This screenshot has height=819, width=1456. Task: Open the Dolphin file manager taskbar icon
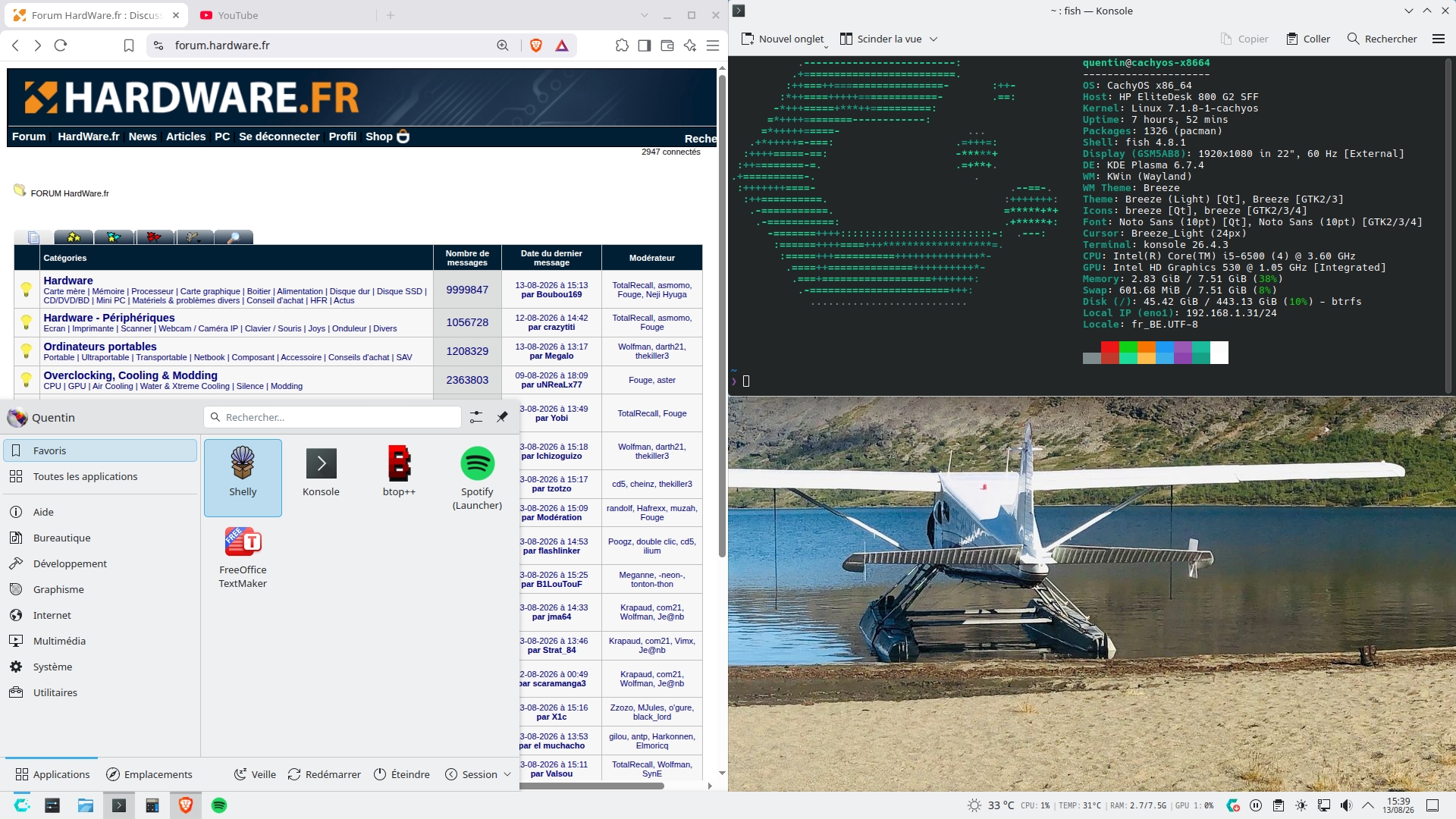point(86,805)
